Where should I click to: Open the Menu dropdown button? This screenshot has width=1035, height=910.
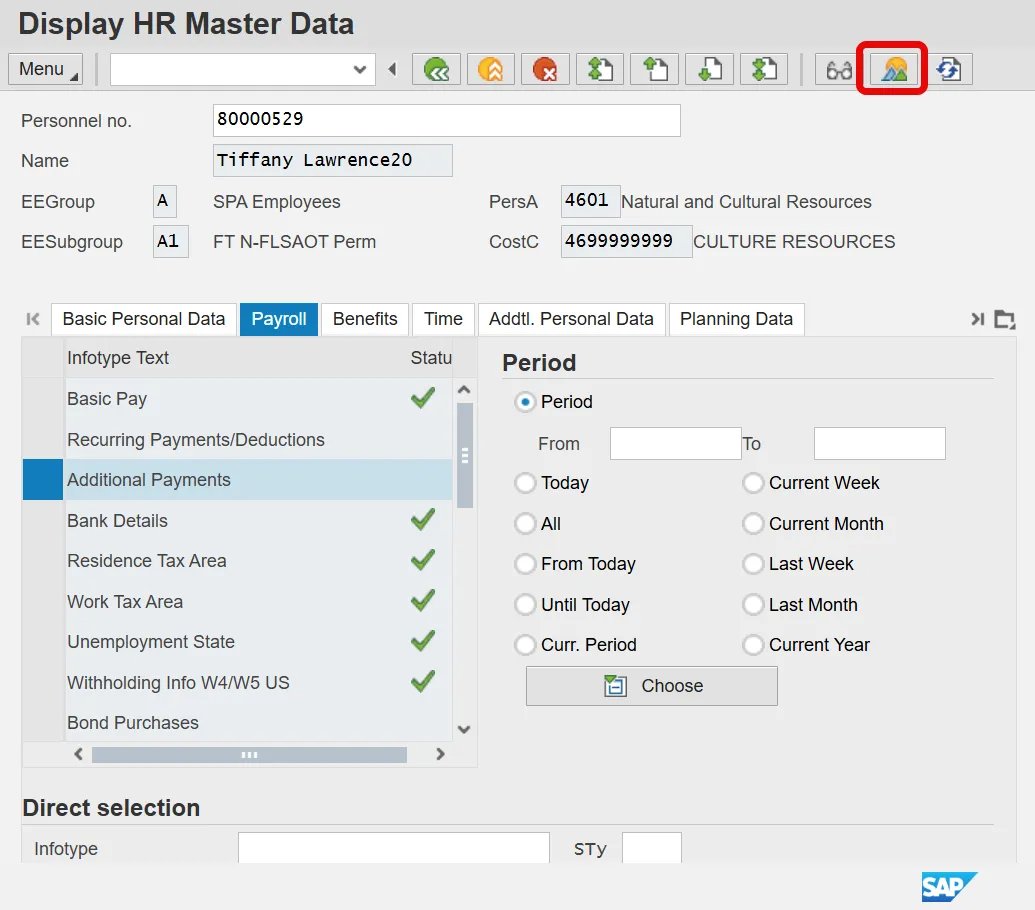tap(45, 69)
